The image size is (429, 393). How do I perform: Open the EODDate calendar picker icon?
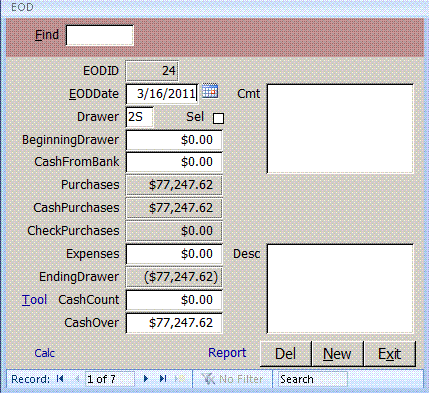point(210,91)
